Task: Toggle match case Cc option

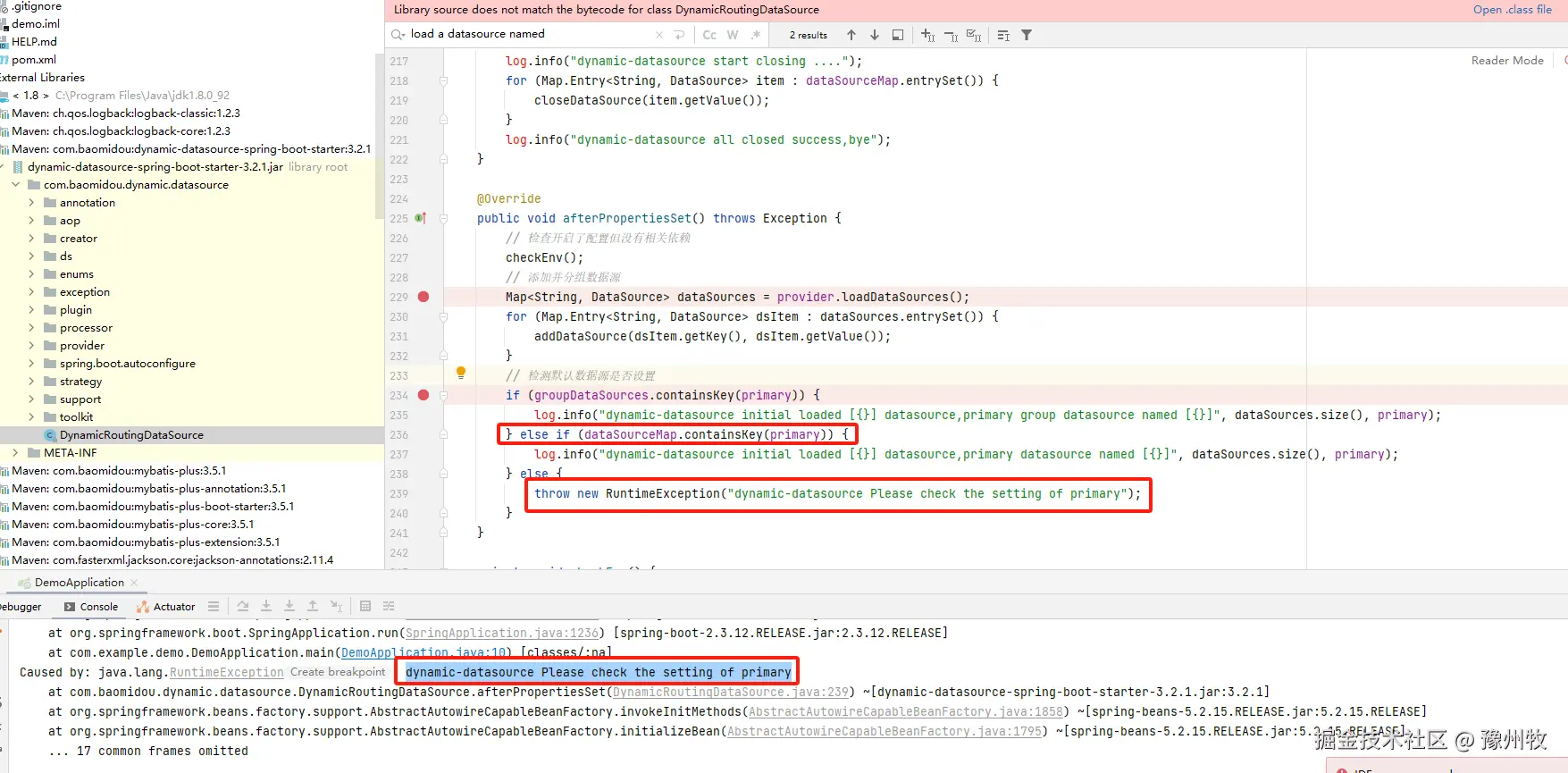Action: coord(709,35)
